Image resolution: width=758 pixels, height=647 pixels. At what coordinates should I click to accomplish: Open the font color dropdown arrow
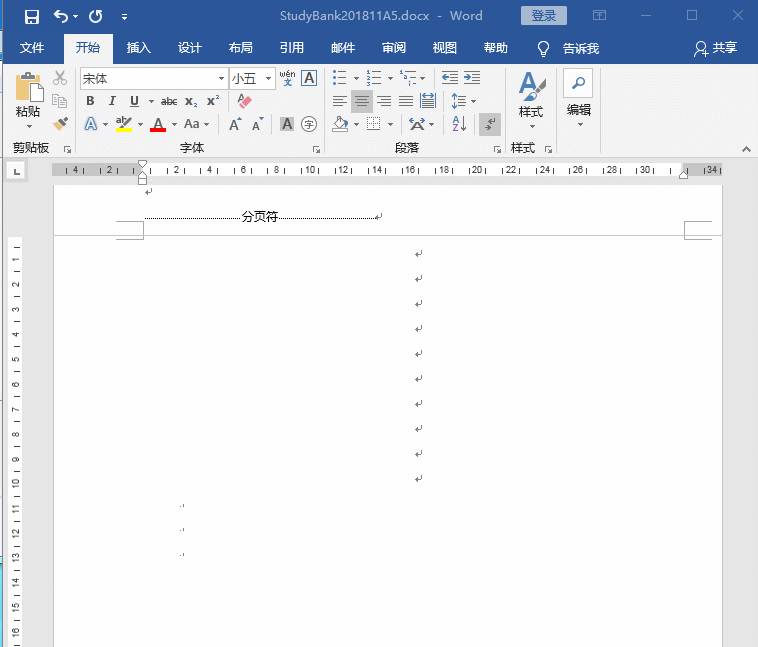pos(174,124)
